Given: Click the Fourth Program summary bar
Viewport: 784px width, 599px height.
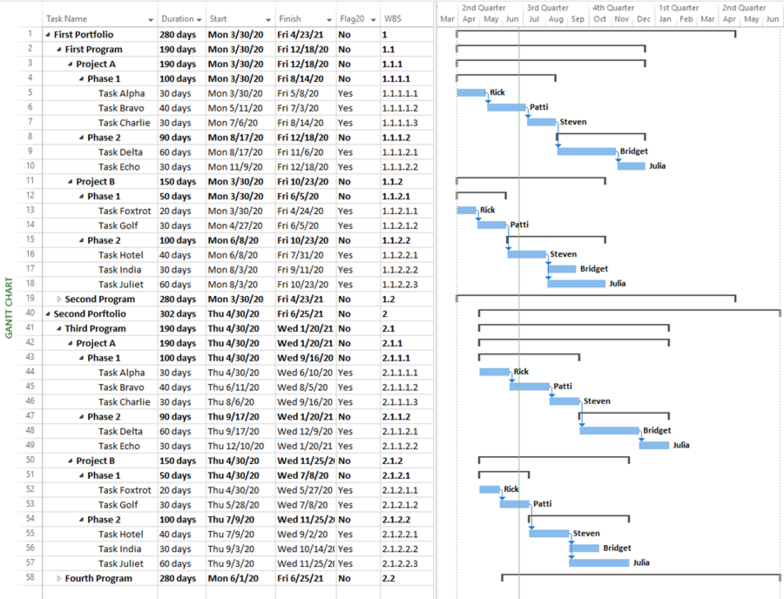Looking at the screenshot, I should (641, 576).
